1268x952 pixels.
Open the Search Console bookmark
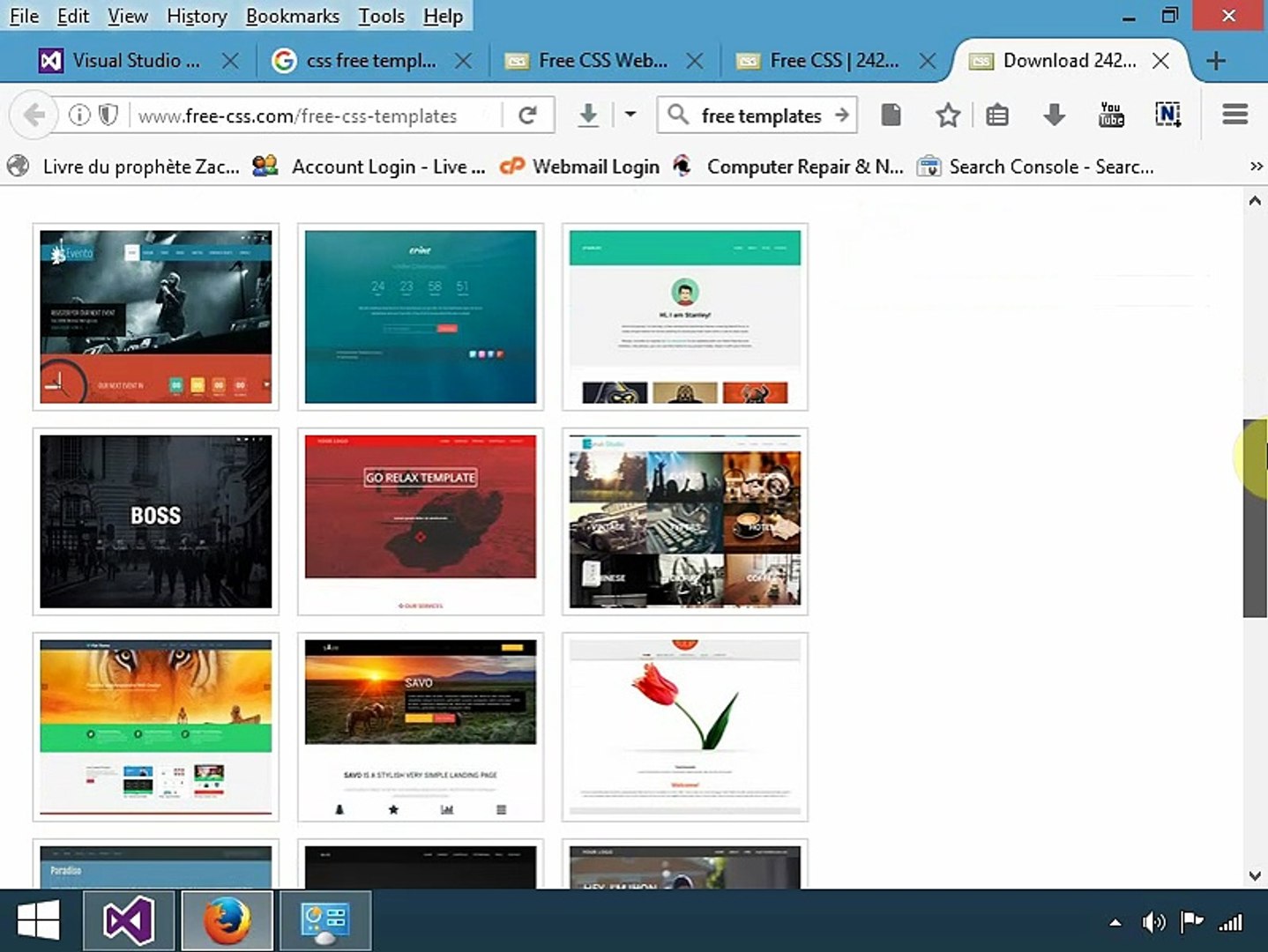pos(1035,167)
